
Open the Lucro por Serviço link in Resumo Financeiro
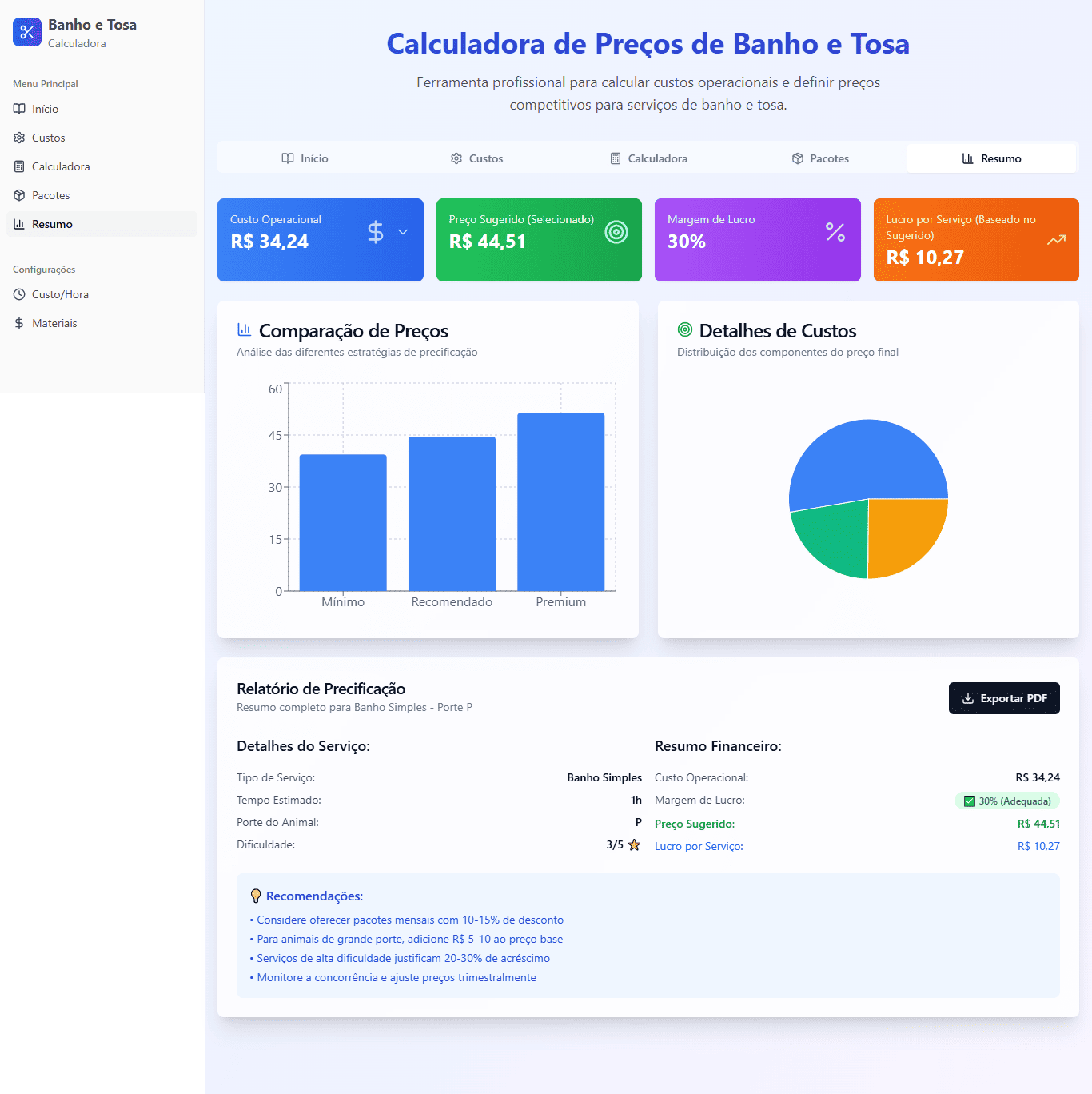(x=699, y=846)
